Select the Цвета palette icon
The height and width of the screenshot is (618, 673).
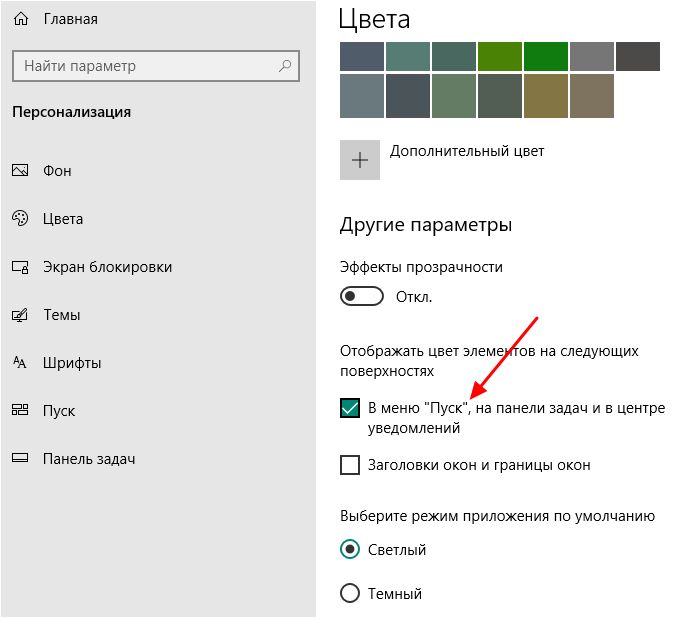click(x=20, y=218)
